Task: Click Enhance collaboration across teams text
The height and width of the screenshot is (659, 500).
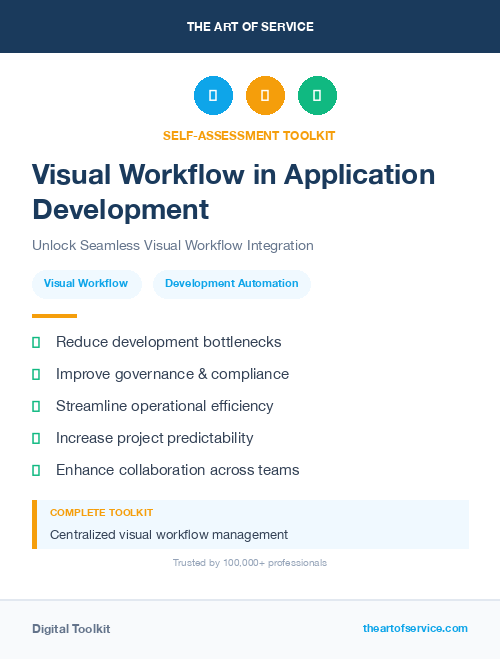Action: tap(177, 470)
